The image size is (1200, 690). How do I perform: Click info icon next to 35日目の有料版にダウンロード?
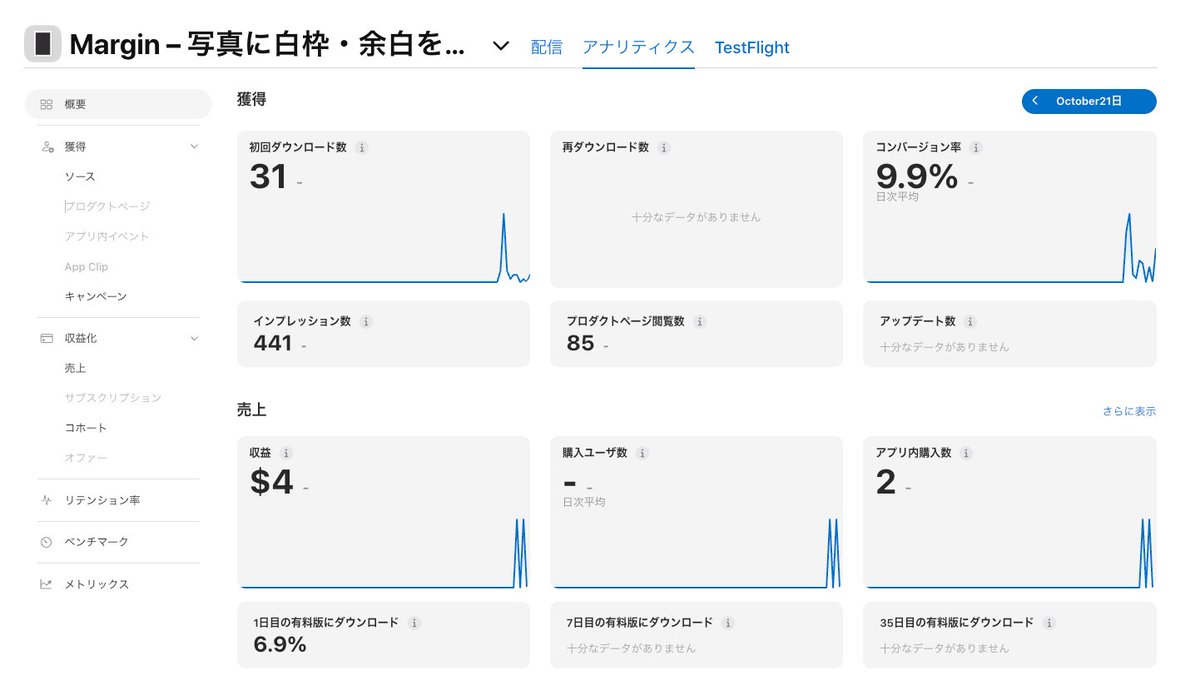(x=1049, y=623)
